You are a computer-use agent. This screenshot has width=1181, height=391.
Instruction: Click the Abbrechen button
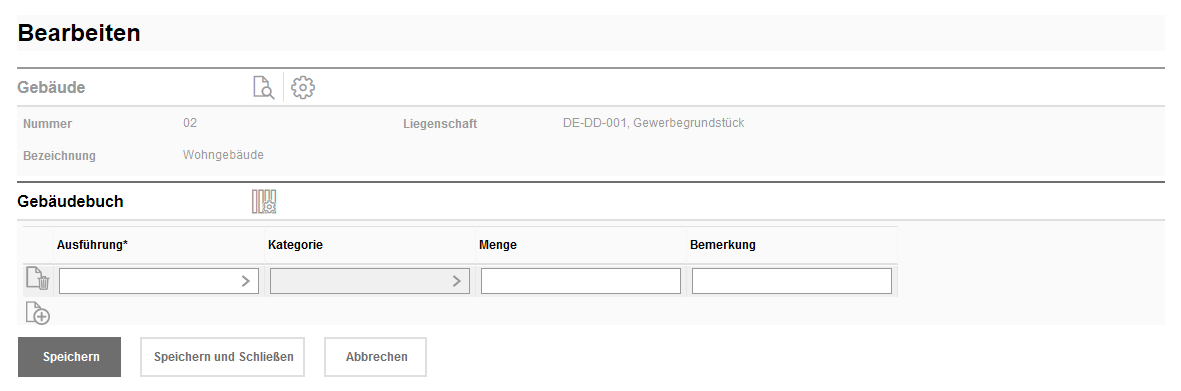pyautogui.click(x=376, y=357)
